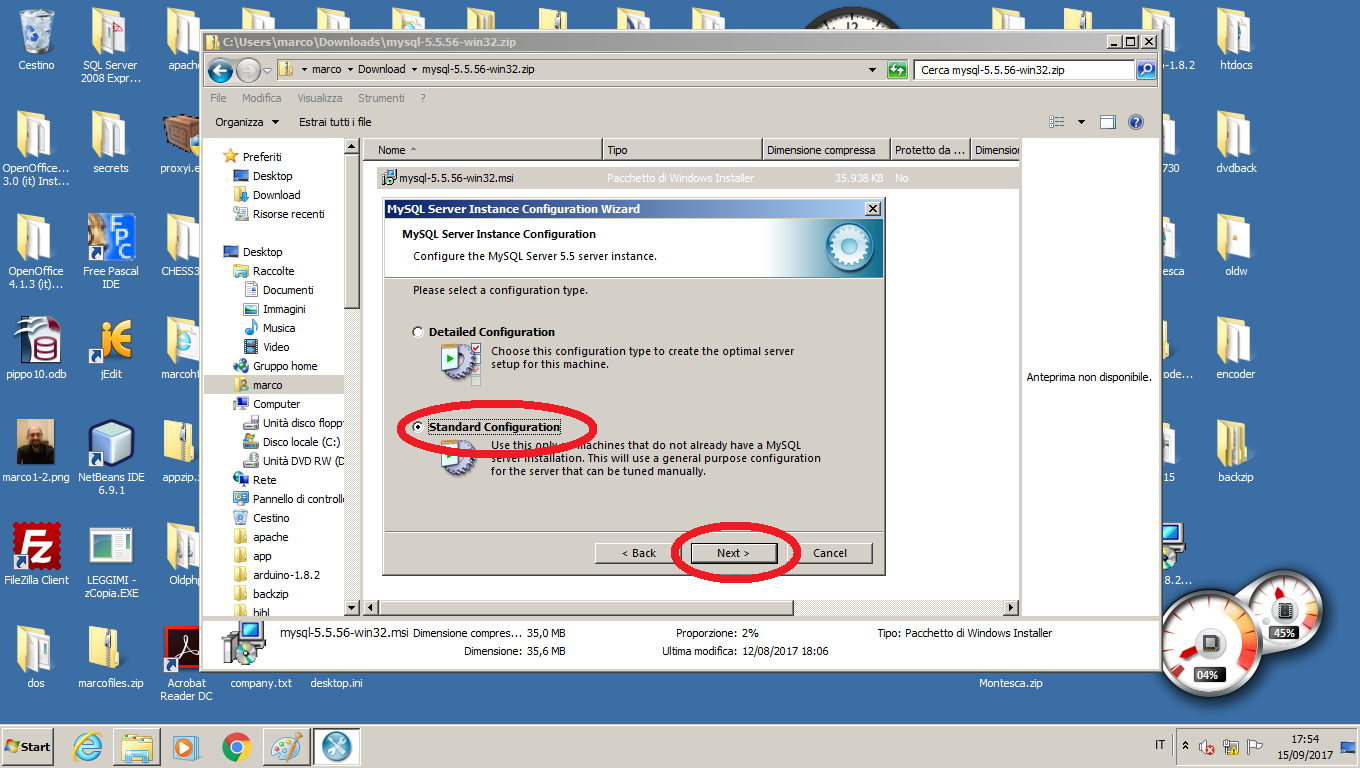Open the File menu in Explorer
The height and width of the screenshot is (768, 1360).
(x=218, y=98)
